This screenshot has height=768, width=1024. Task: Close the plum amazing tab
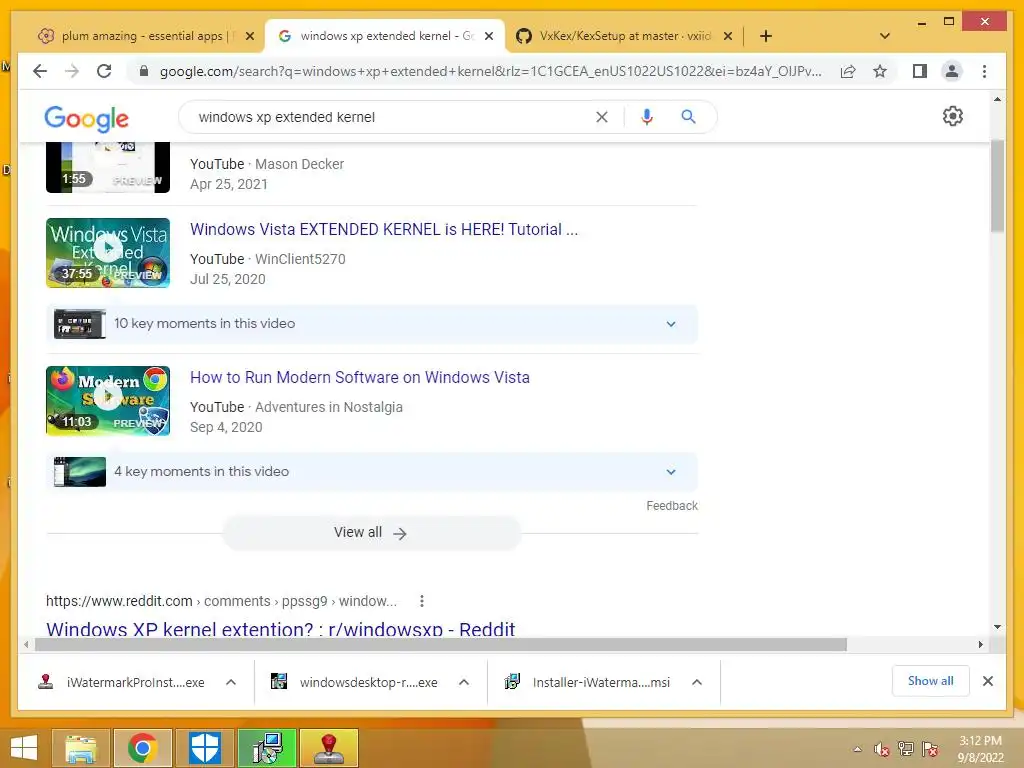[x=249, y=36]
